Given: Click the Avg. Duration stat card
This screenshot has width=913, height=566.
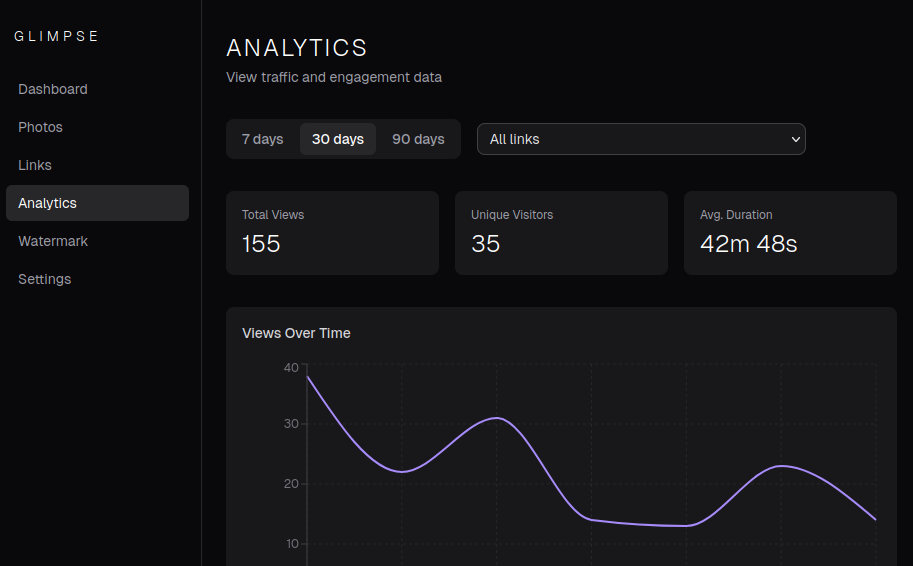Looking at the screenshot, I should 790,233.
